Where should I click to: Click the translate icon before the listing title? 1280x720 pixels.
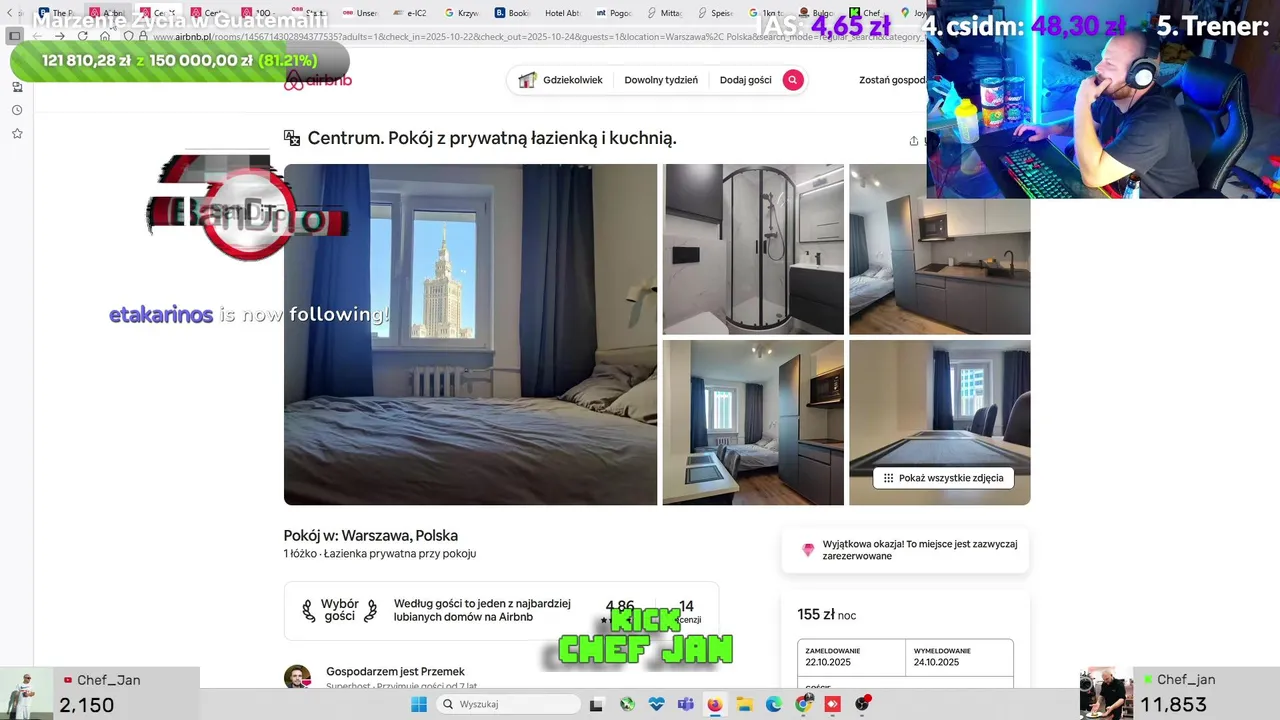(x=292, y=138)
